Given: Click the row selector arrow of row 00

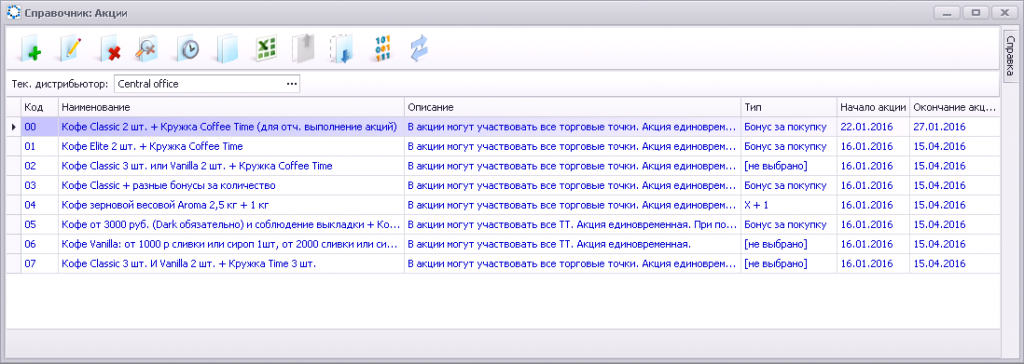Looking at the screenshot, I should pyautogui.click(x=14, y=127).
